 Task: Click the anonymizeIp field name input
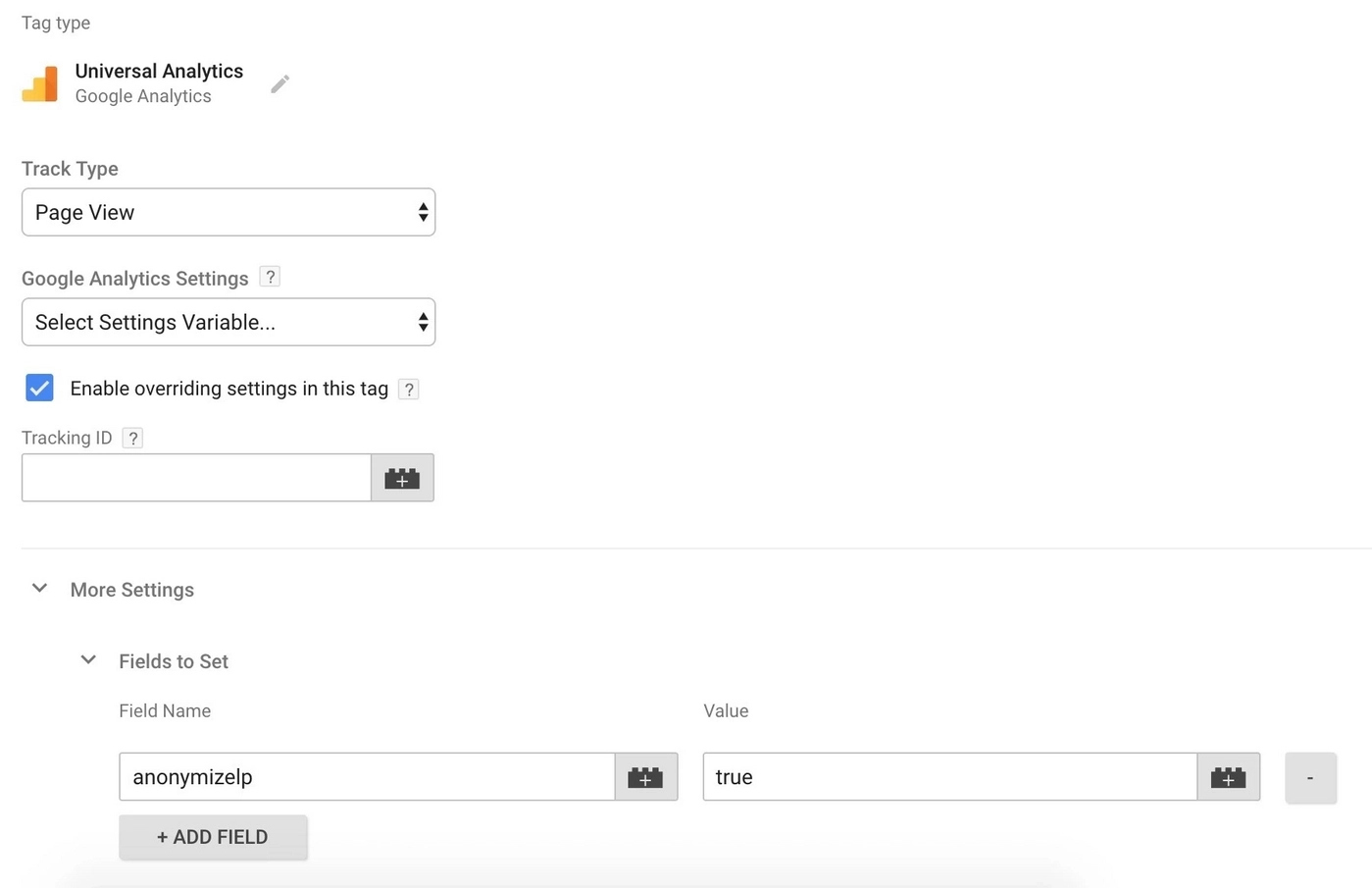pyautogui.click(x=367, y=777)
